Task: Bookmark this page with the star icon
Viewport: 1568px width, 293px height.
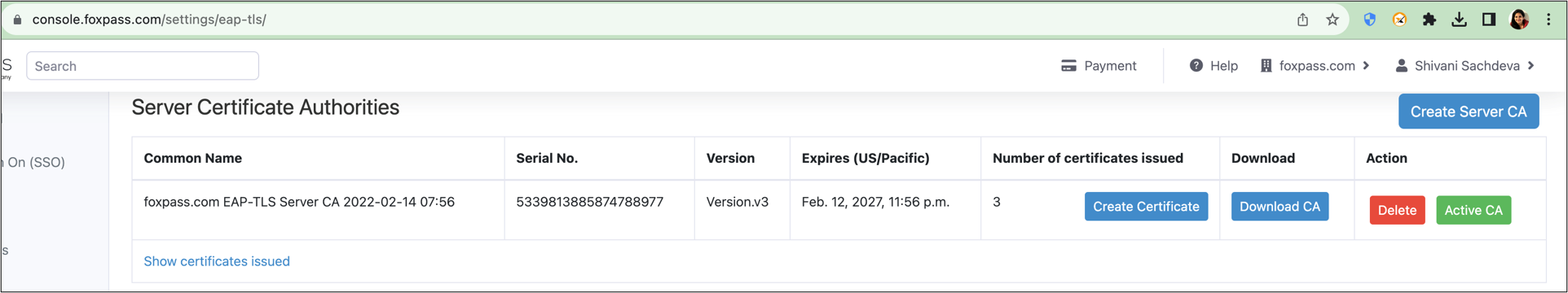Action: tap(1332, 20)
